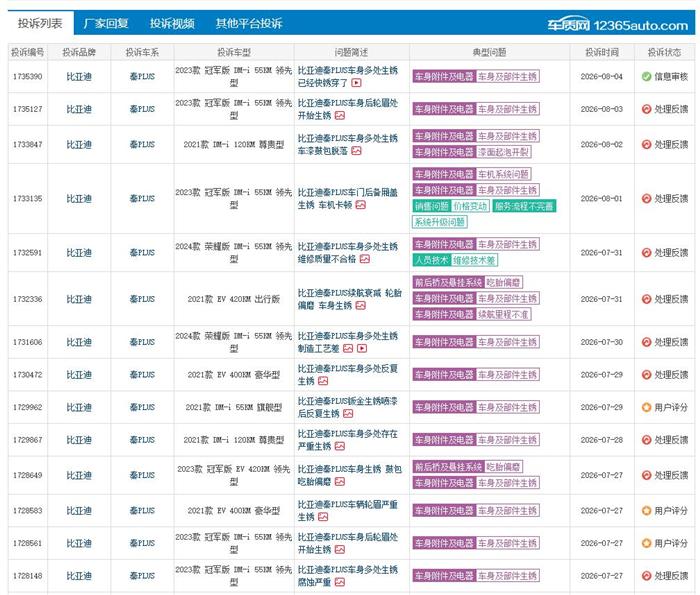Image resolution: width=700 pixels, height=595 pixels.
Task: Click 用户评分 status icon for 1729962
Action: 646,408
